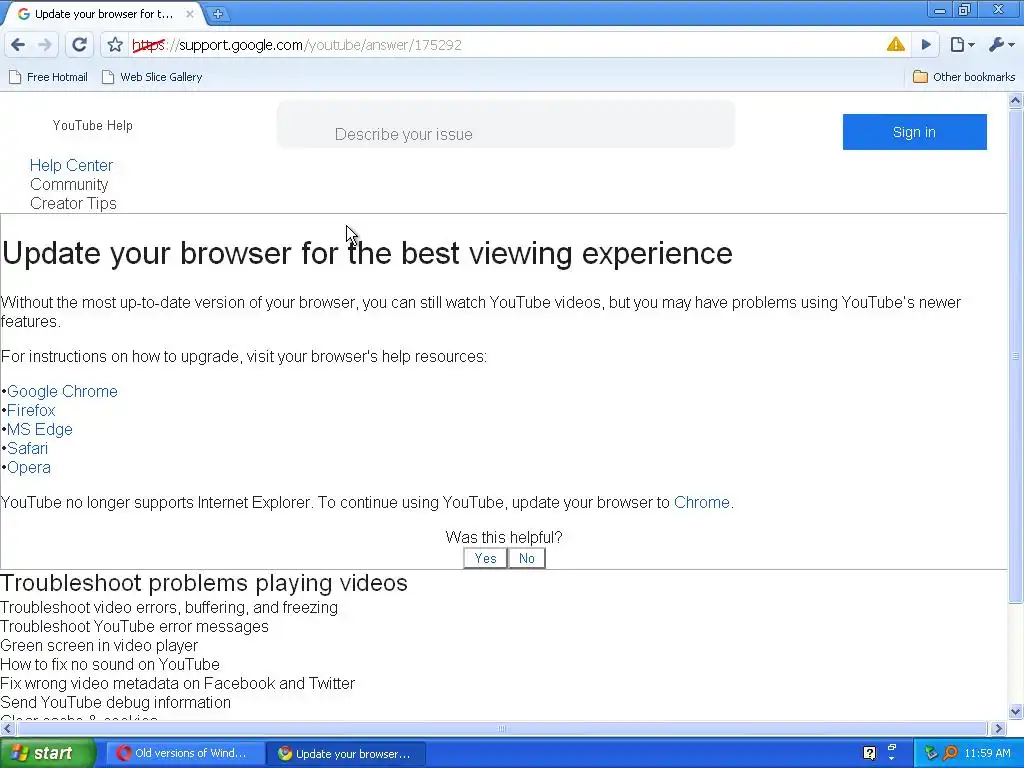Select the Update your browser tab
The height and width of the screenshot is (768, 1024).
104,14
